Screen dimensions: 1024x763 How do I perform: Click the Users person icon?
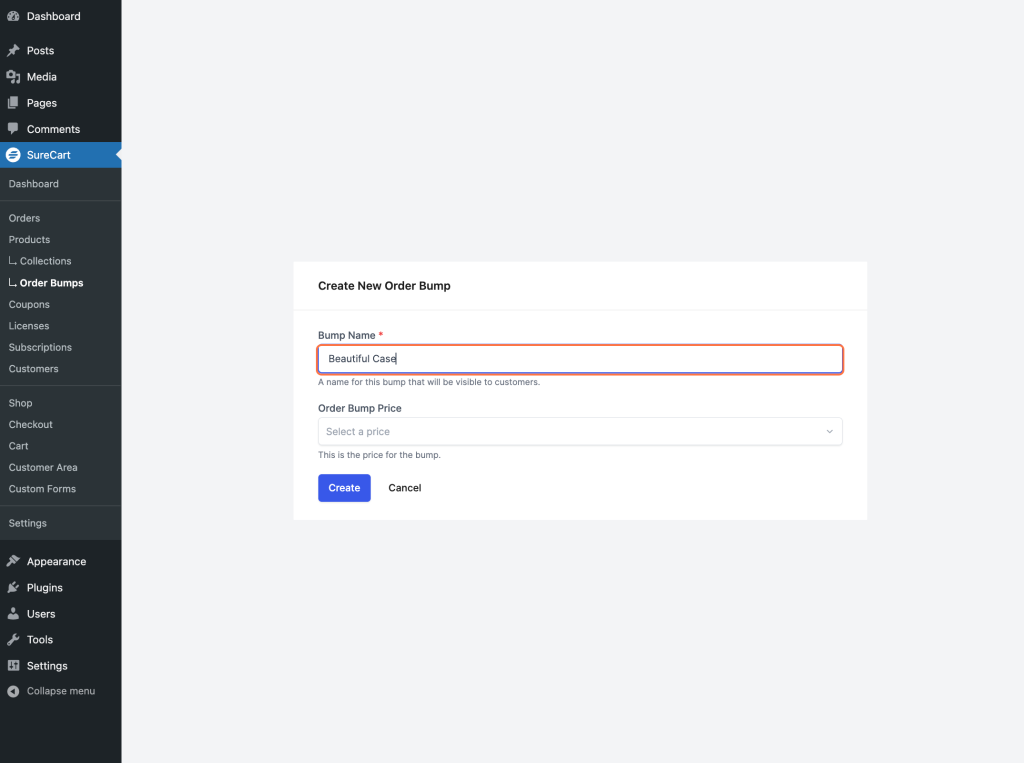point(13,614)
